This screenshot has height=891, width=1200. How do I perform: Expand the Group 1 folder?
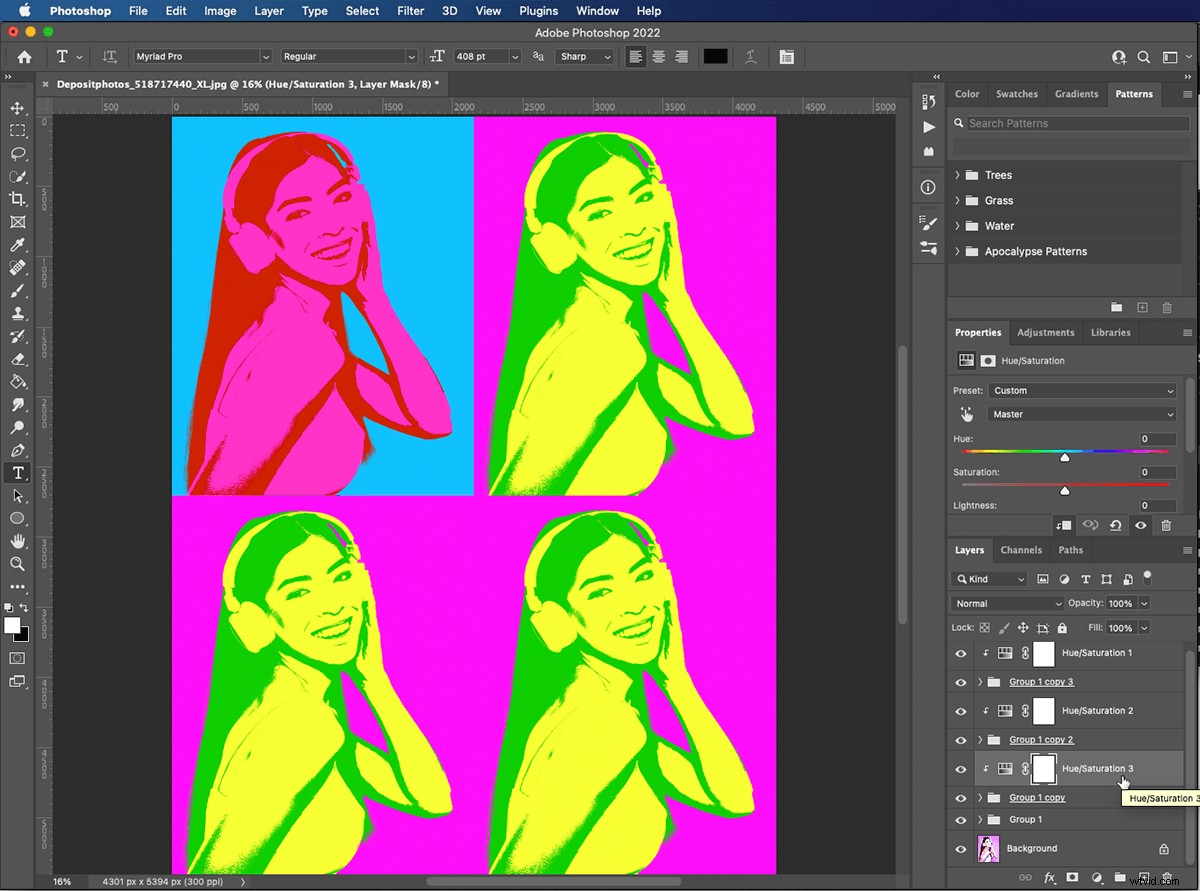pos(980,819)
